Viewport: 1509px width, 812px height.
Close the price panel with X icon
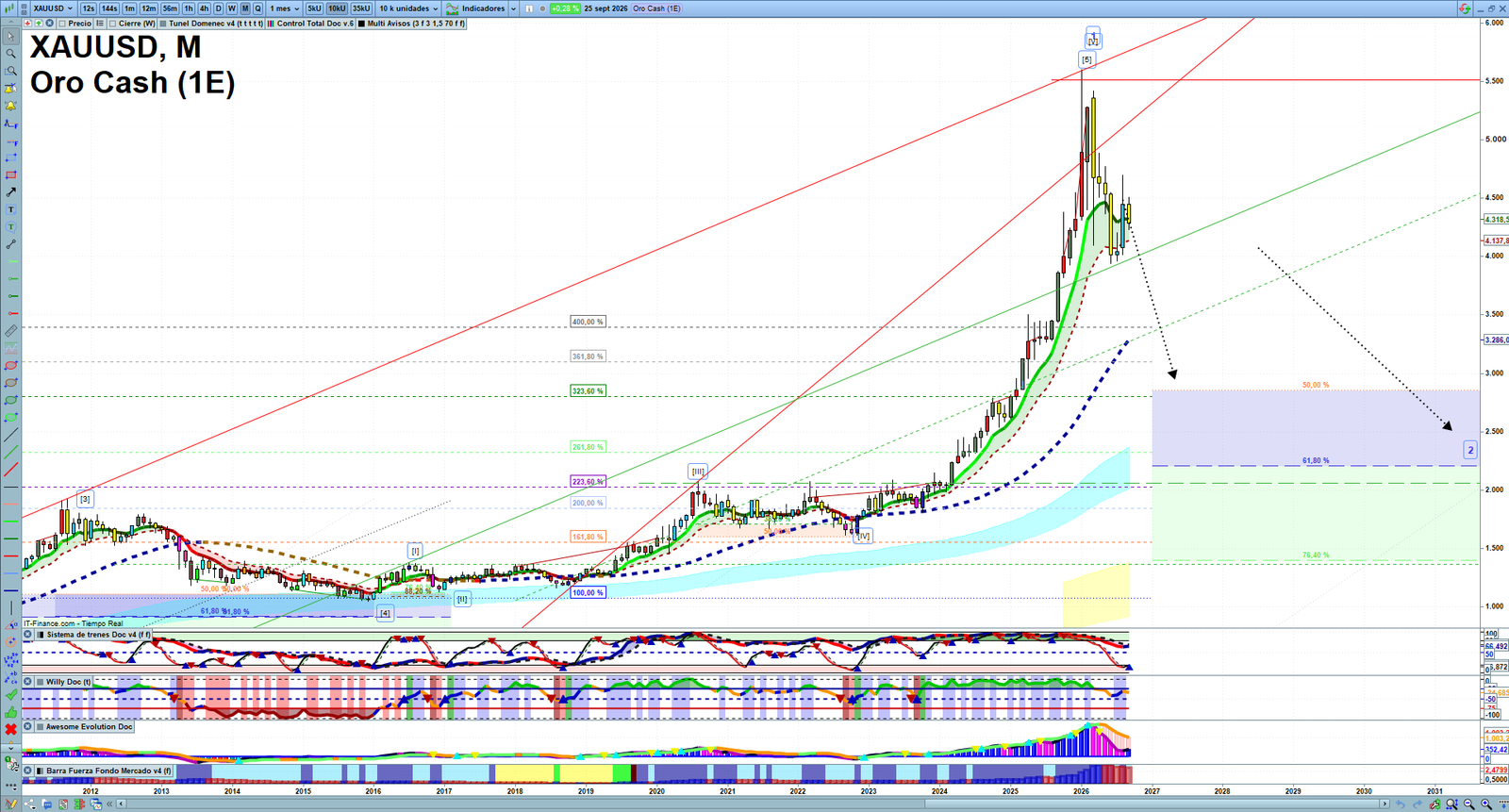tap(49, 24)
